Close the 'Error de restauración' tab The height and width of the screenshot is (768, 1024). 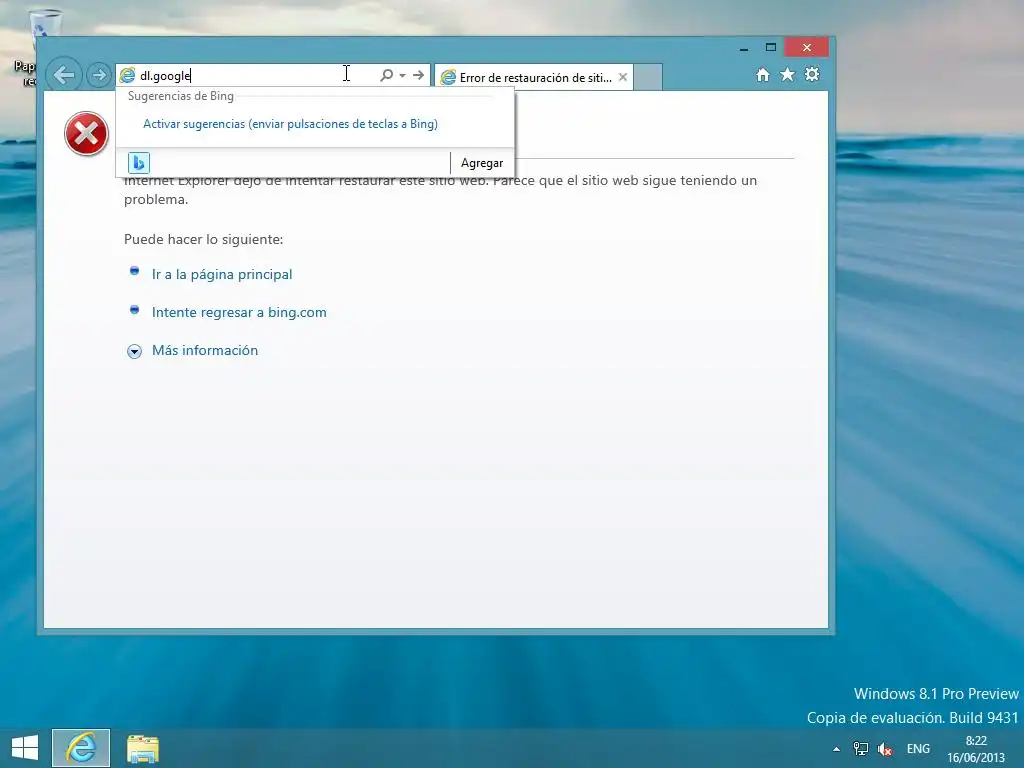coord(623,77)
